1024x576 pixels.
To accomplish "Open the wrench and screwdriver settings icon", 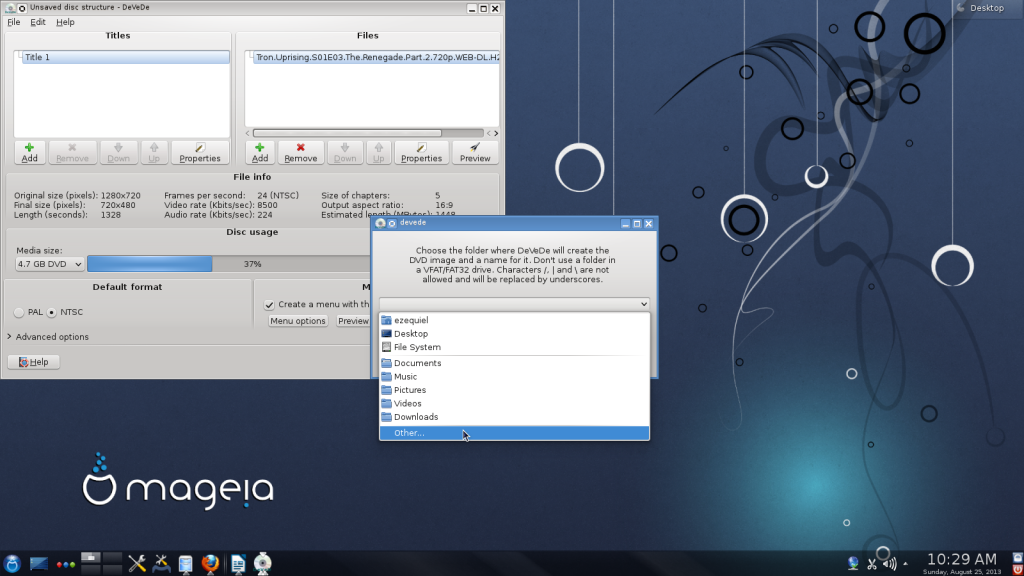I will [137, 564].
